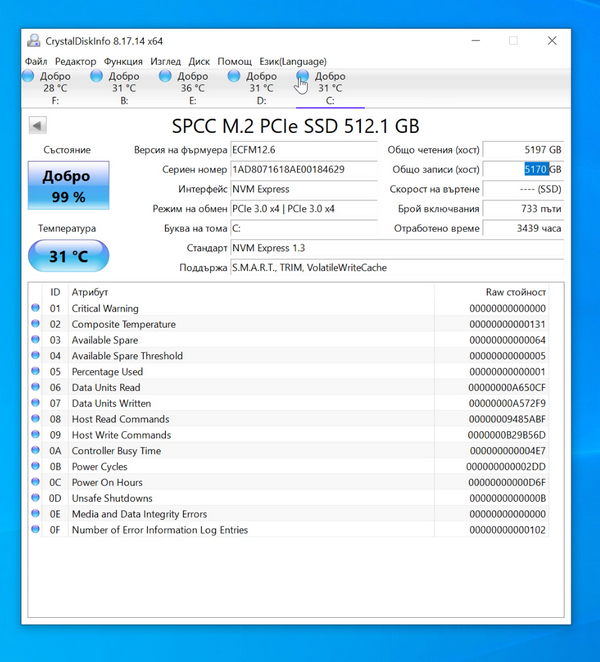Click status dot for Host Write Commands
This screenshot has height=662, width=600.
tap(35, 434)
